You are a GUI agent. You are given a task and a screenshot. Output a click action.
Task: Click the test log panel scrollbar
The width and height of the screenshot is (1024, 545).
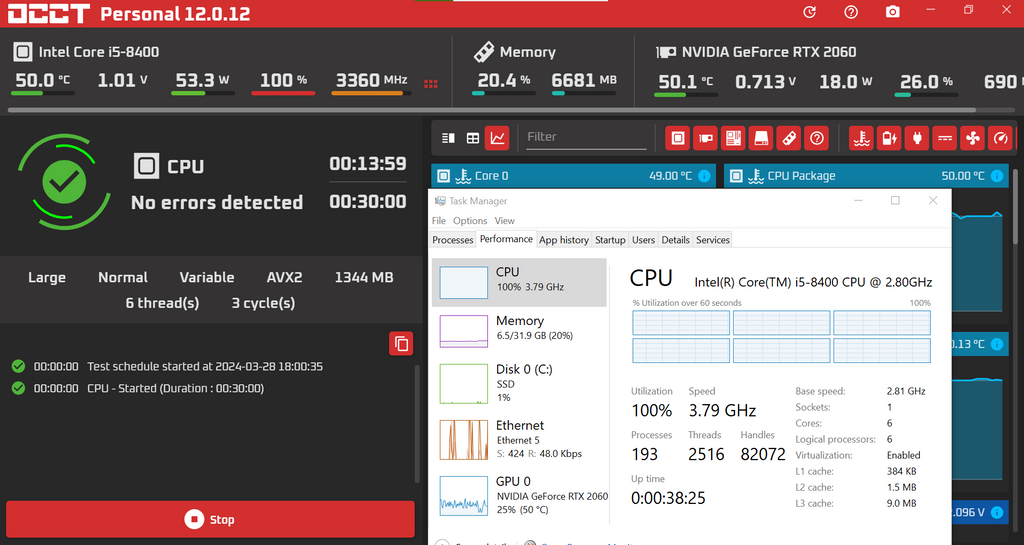click(x=417, y=424)
